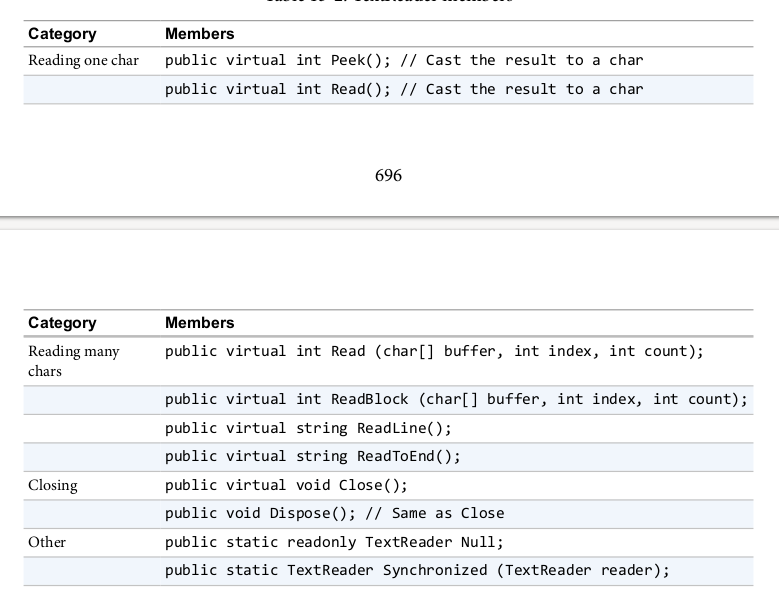Click the ReadBlock method declaration
The height and width of the screenshot is (604, 779).
456,400
